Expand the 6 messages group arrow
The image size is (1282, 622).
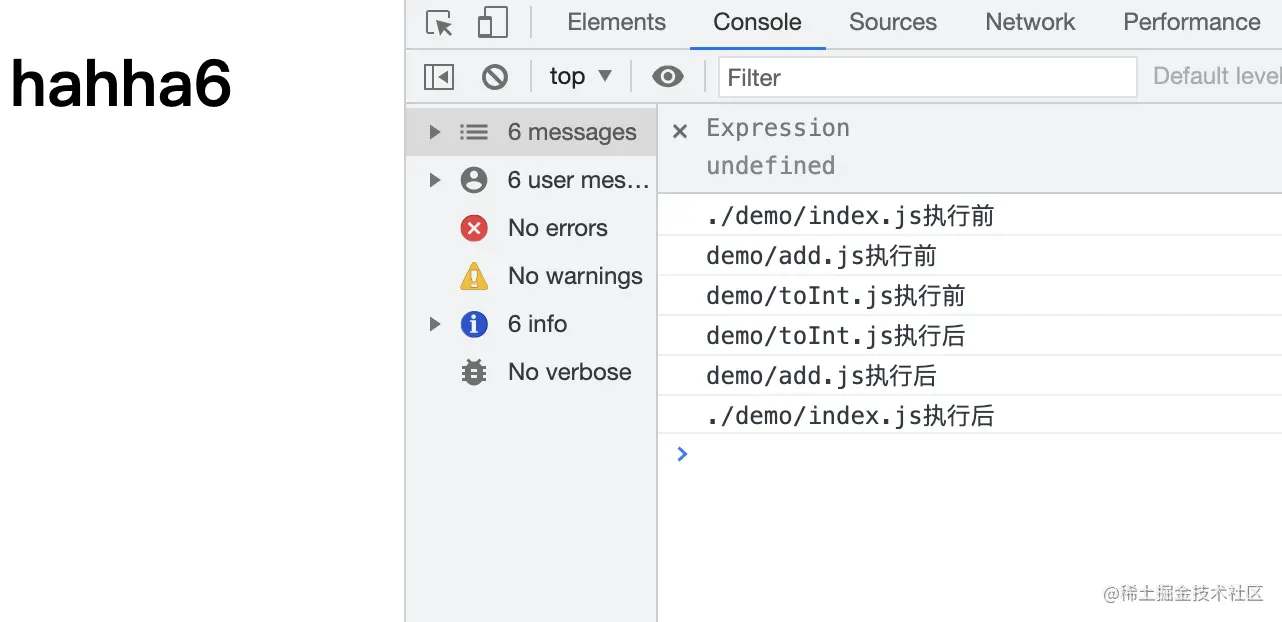click(x=434, y=132)
